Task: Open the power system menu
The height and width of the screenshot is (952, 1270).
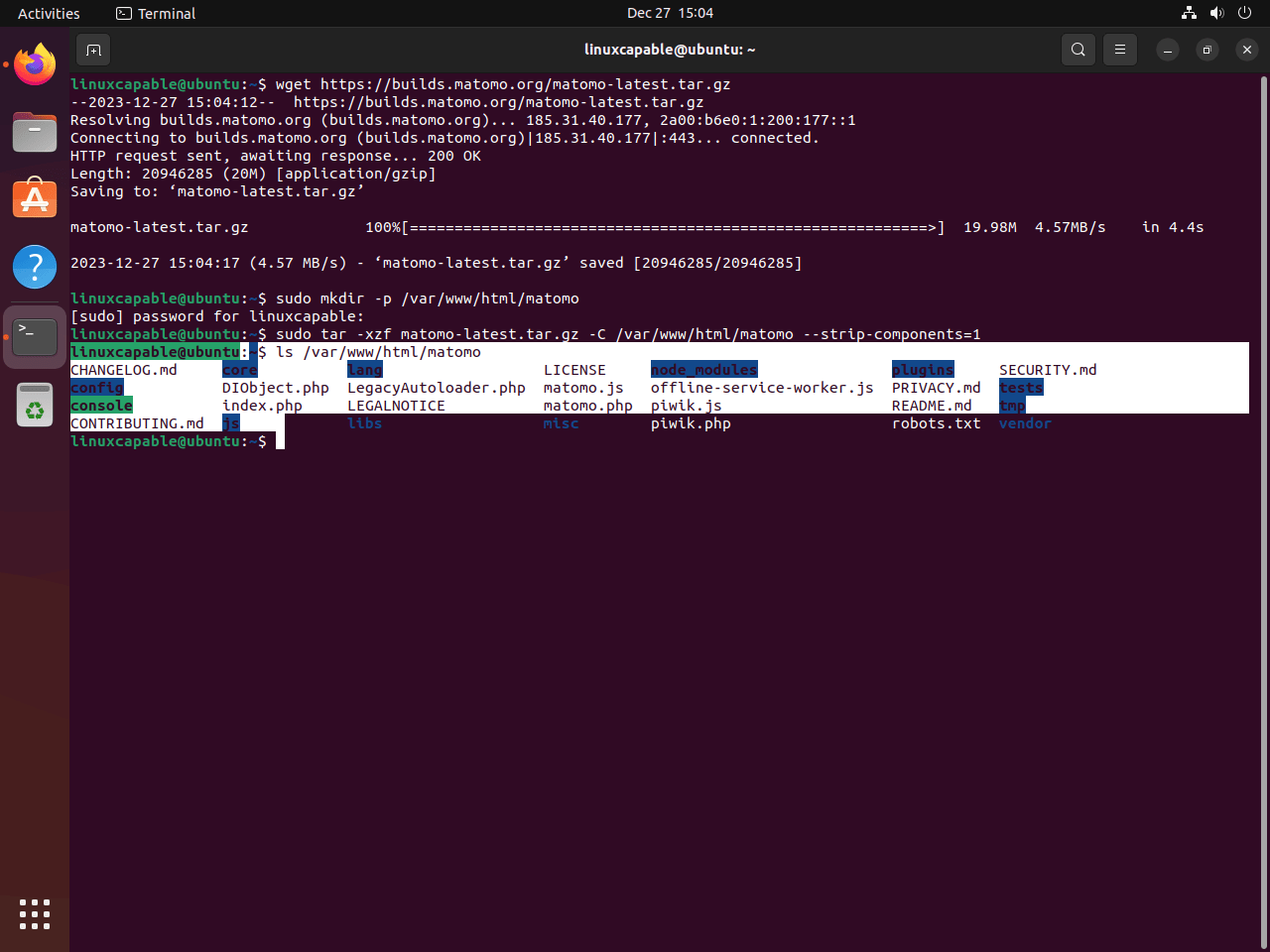Action: 1245,13
